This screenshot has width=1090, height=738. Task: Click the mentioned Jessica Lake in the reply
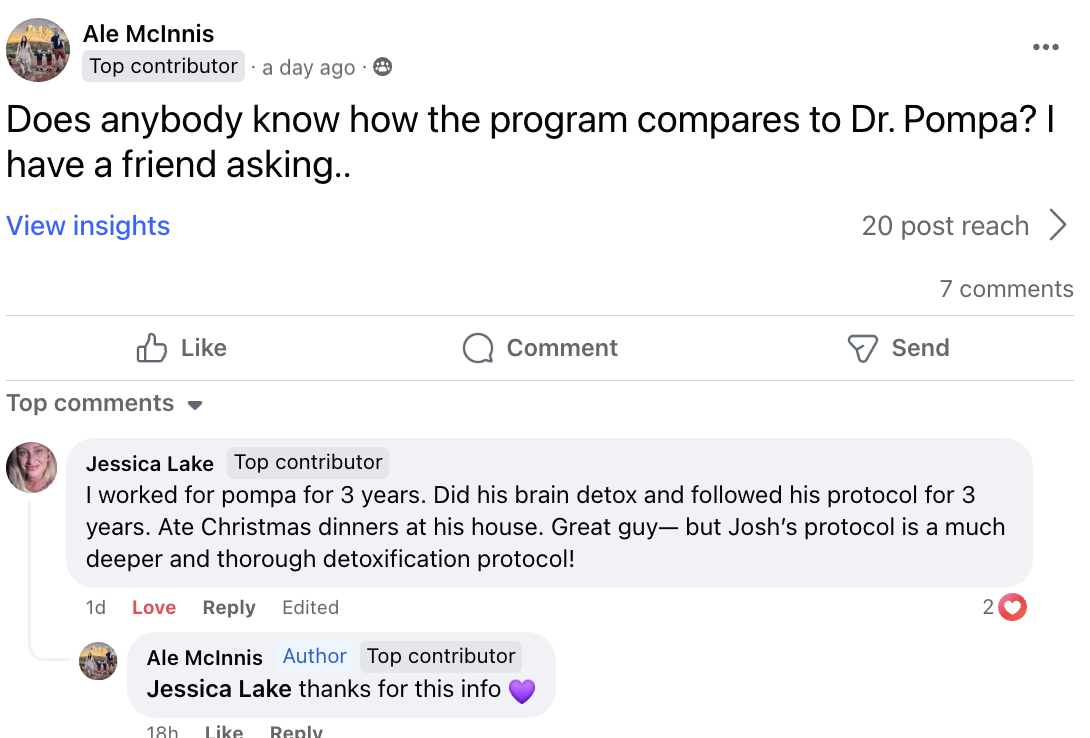point(219,689)
